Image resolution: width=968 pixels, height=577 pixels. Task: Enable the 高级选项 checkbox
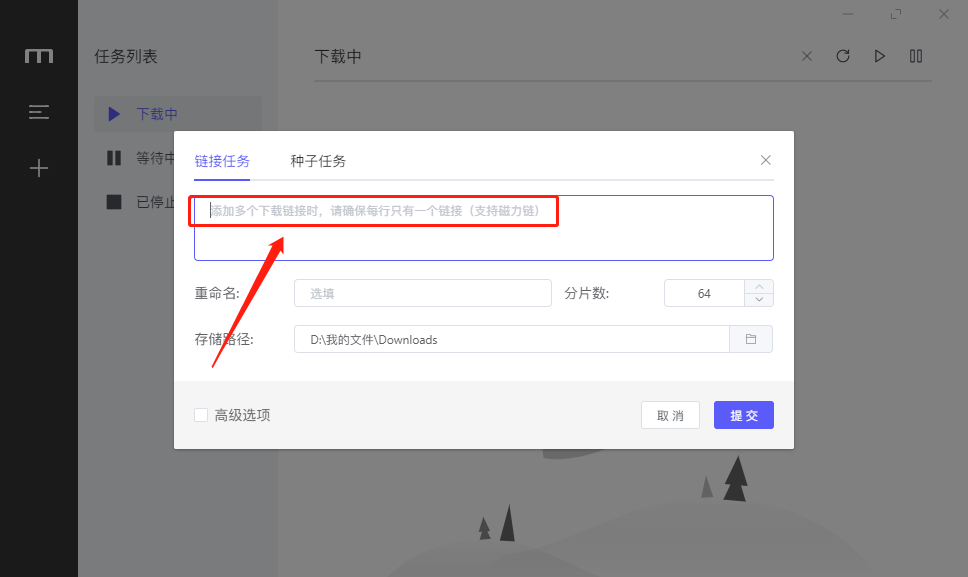[201, 415]
